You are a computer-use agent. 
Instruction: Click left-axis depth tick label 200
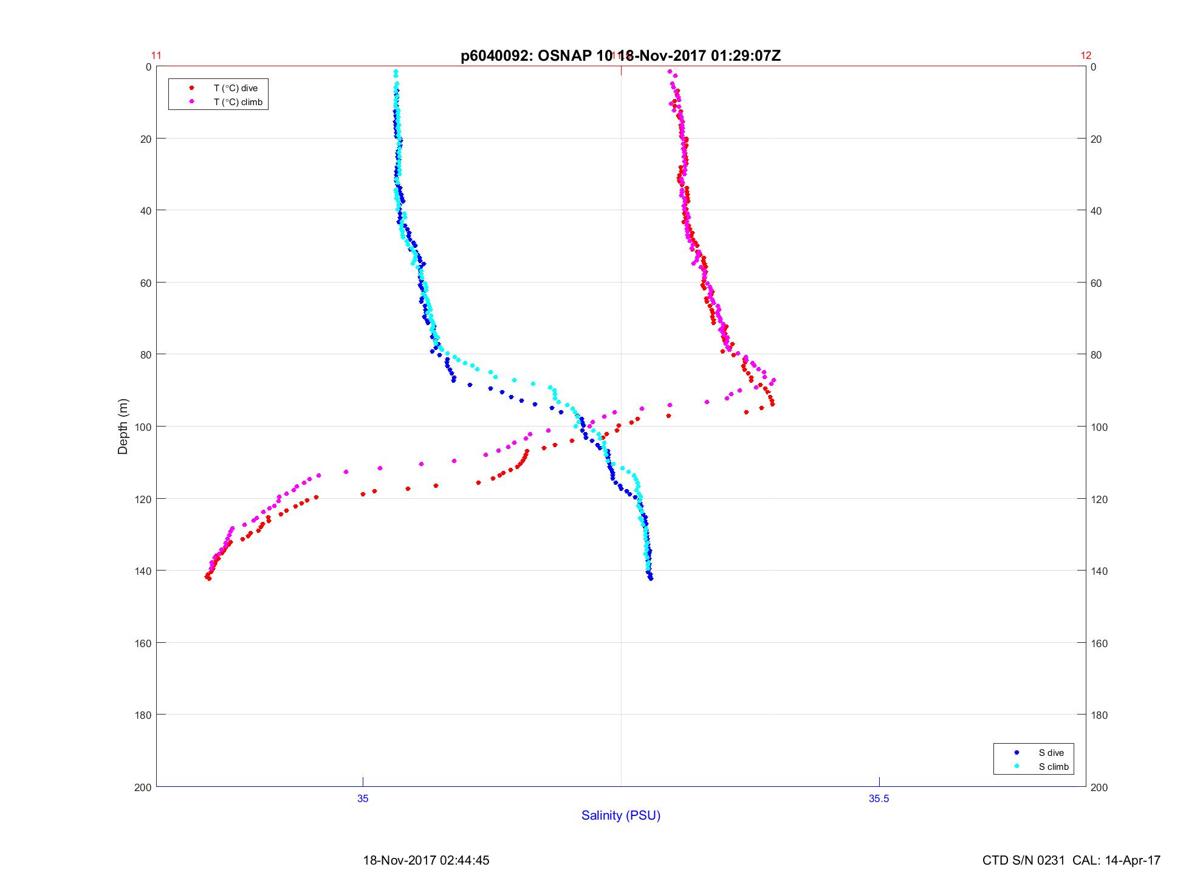tap(142, 787)
